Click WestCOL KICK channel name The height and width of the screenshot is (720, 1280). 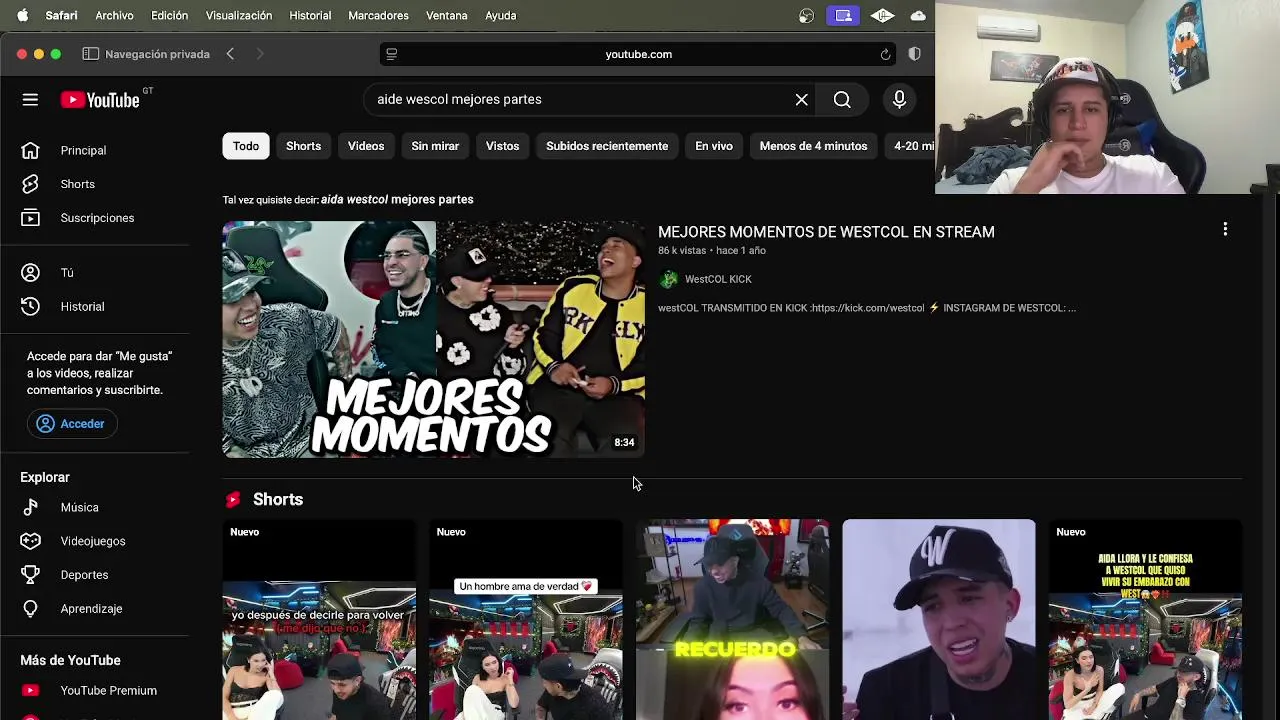[718, 279]
